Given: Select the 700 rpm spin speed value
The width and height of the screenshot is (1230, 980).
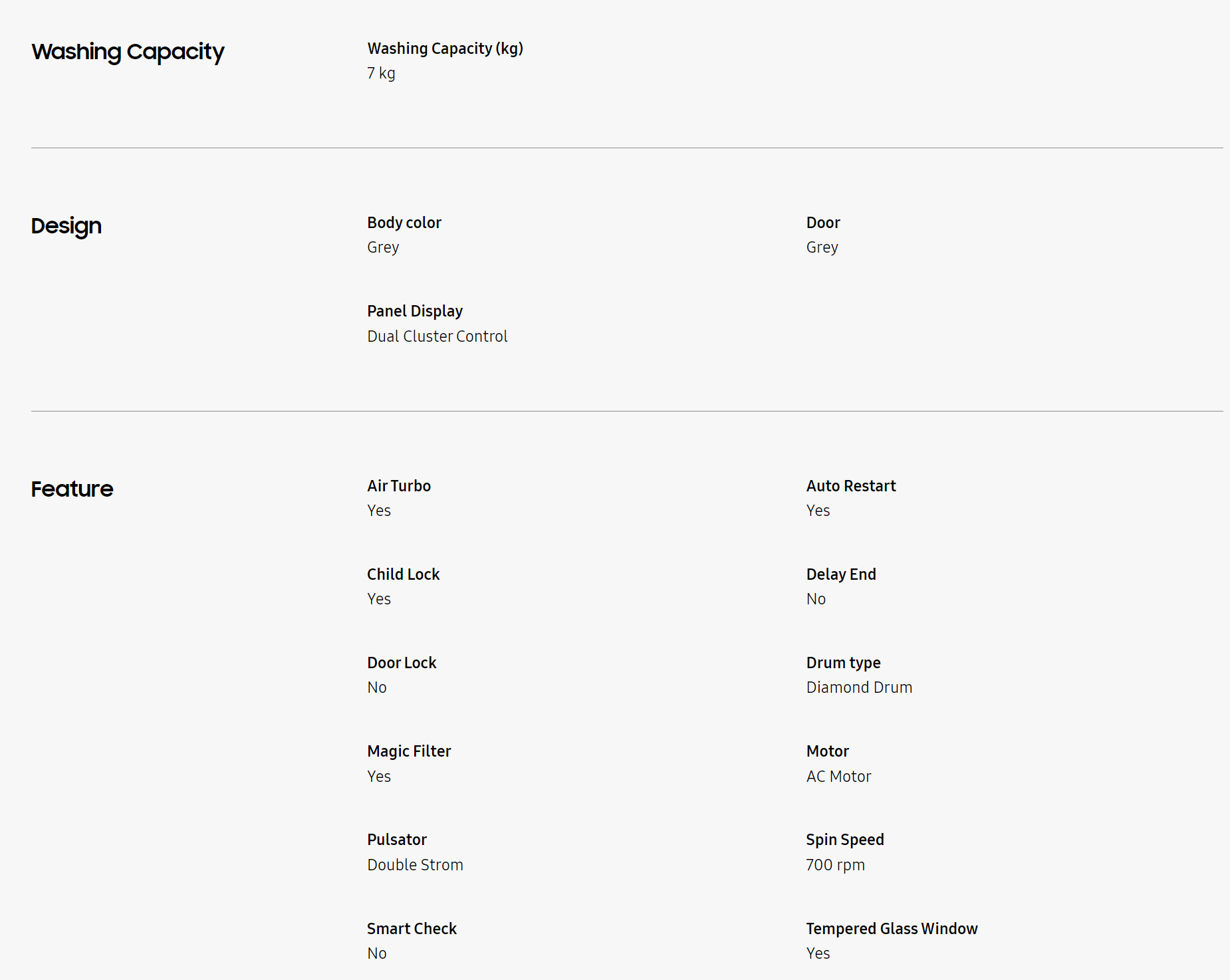Looking at the screenshot, I should (x=835, y=865).
